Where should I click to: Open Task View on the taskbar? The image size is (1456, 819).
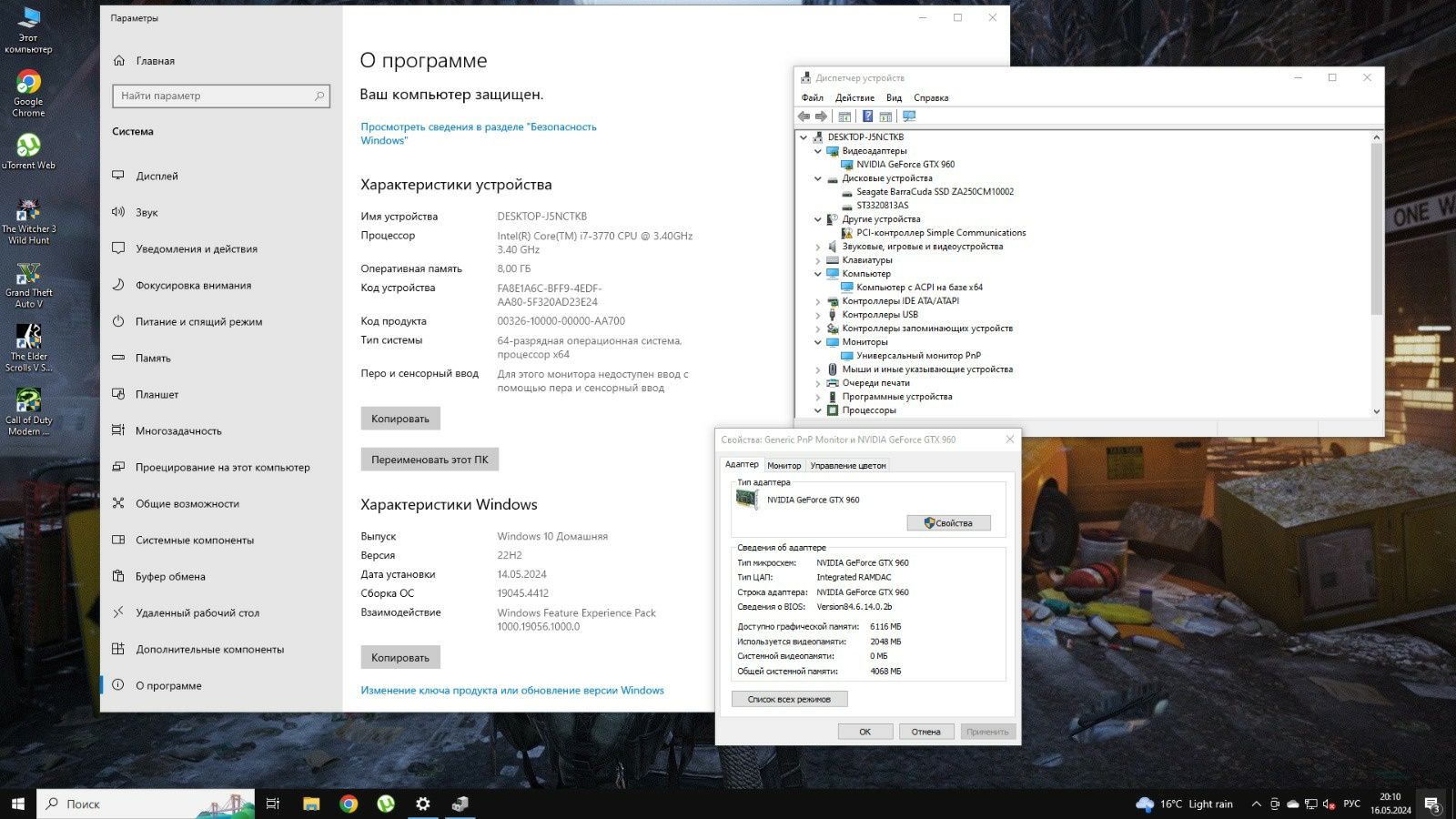[272, 804]
